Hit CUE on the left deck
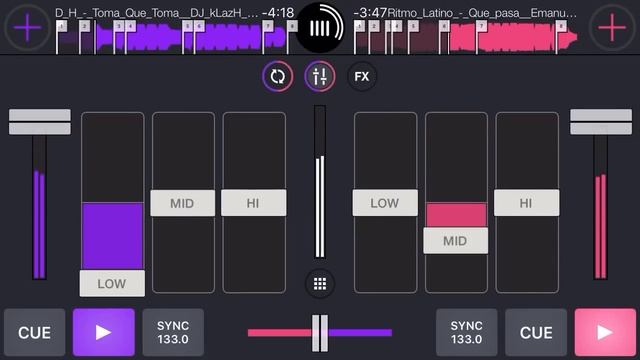The width and height of the screenshot is (640, 360). 35,332
